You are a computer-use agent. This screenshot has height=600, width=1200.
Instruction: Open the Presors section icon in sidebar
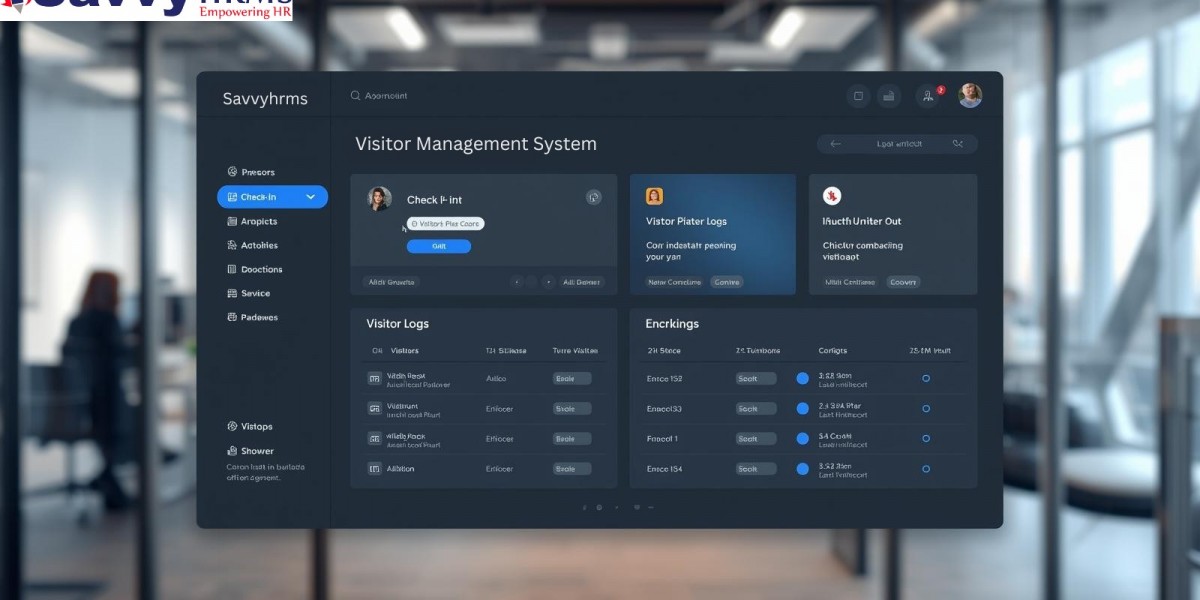231,171
